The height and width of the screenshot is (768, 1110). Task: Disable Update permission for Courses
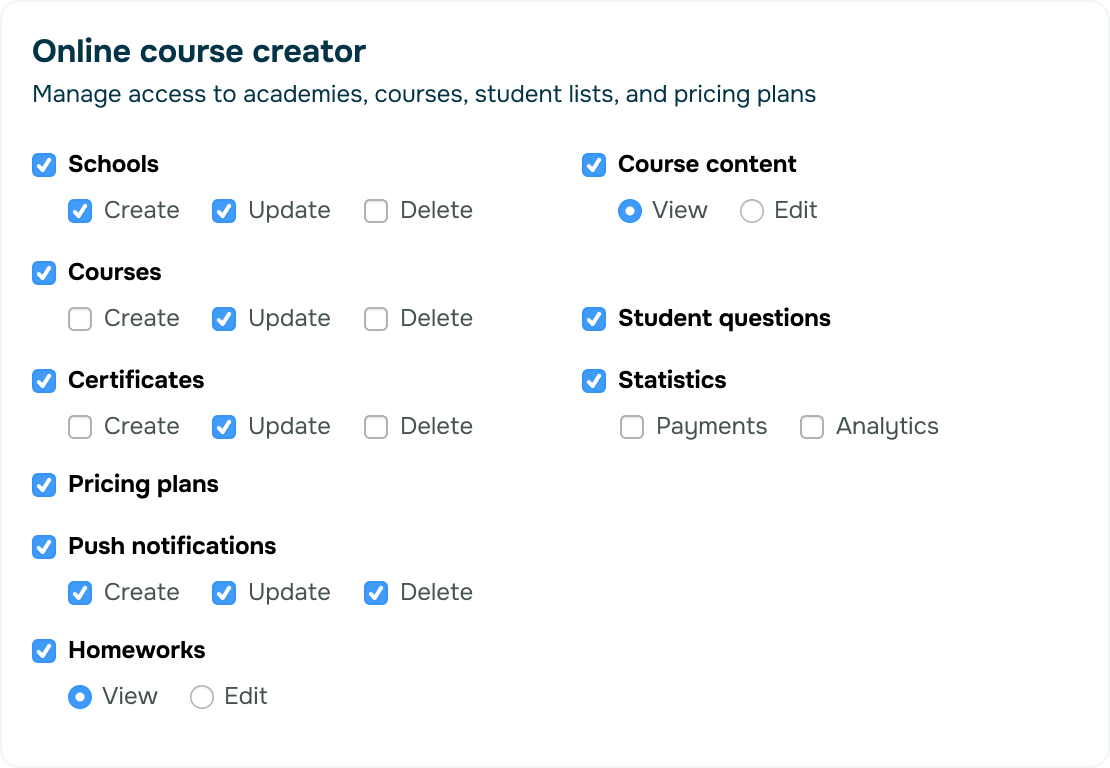[224, 319]
